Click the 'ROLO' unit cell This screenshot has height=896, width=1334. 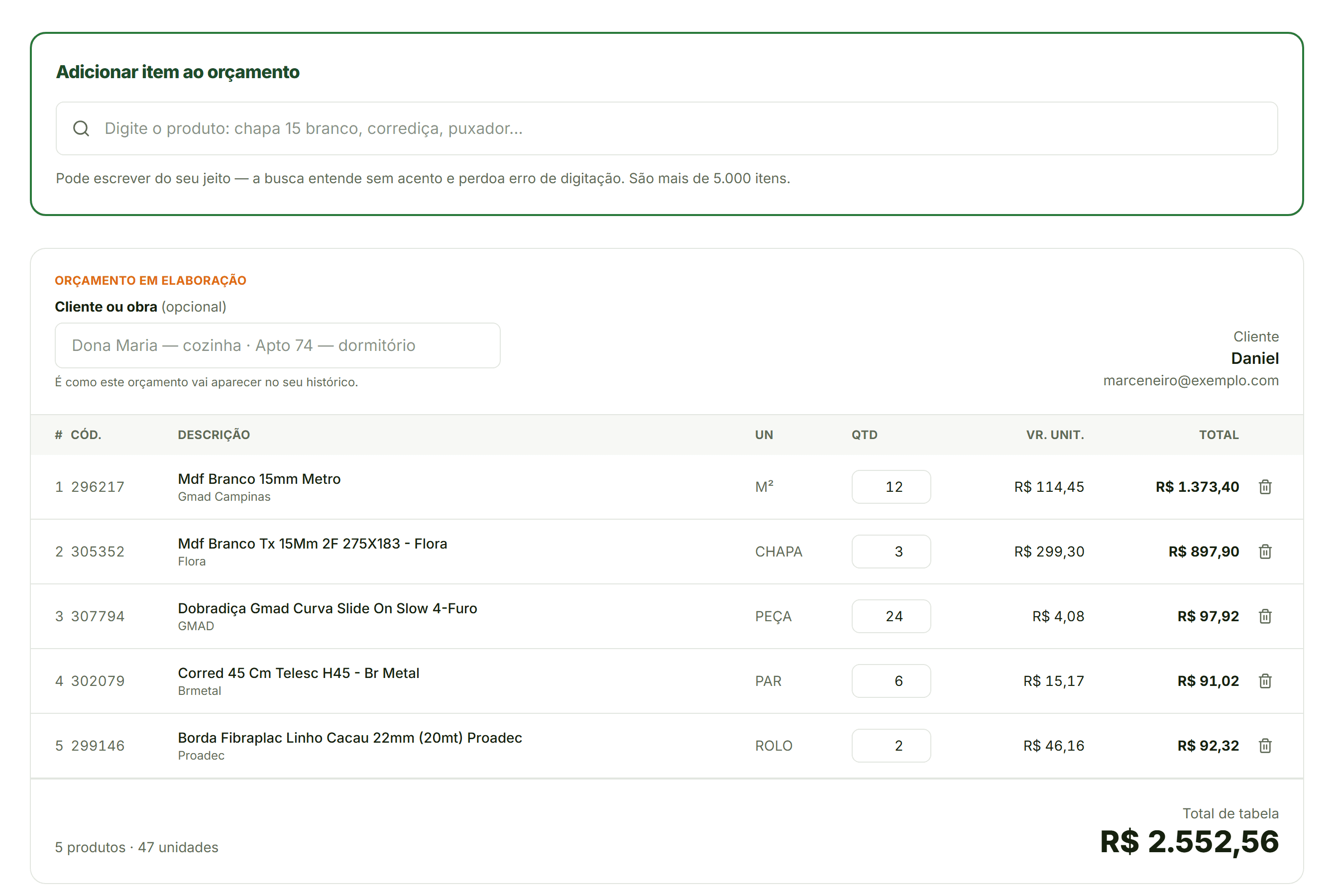[774, 745]
